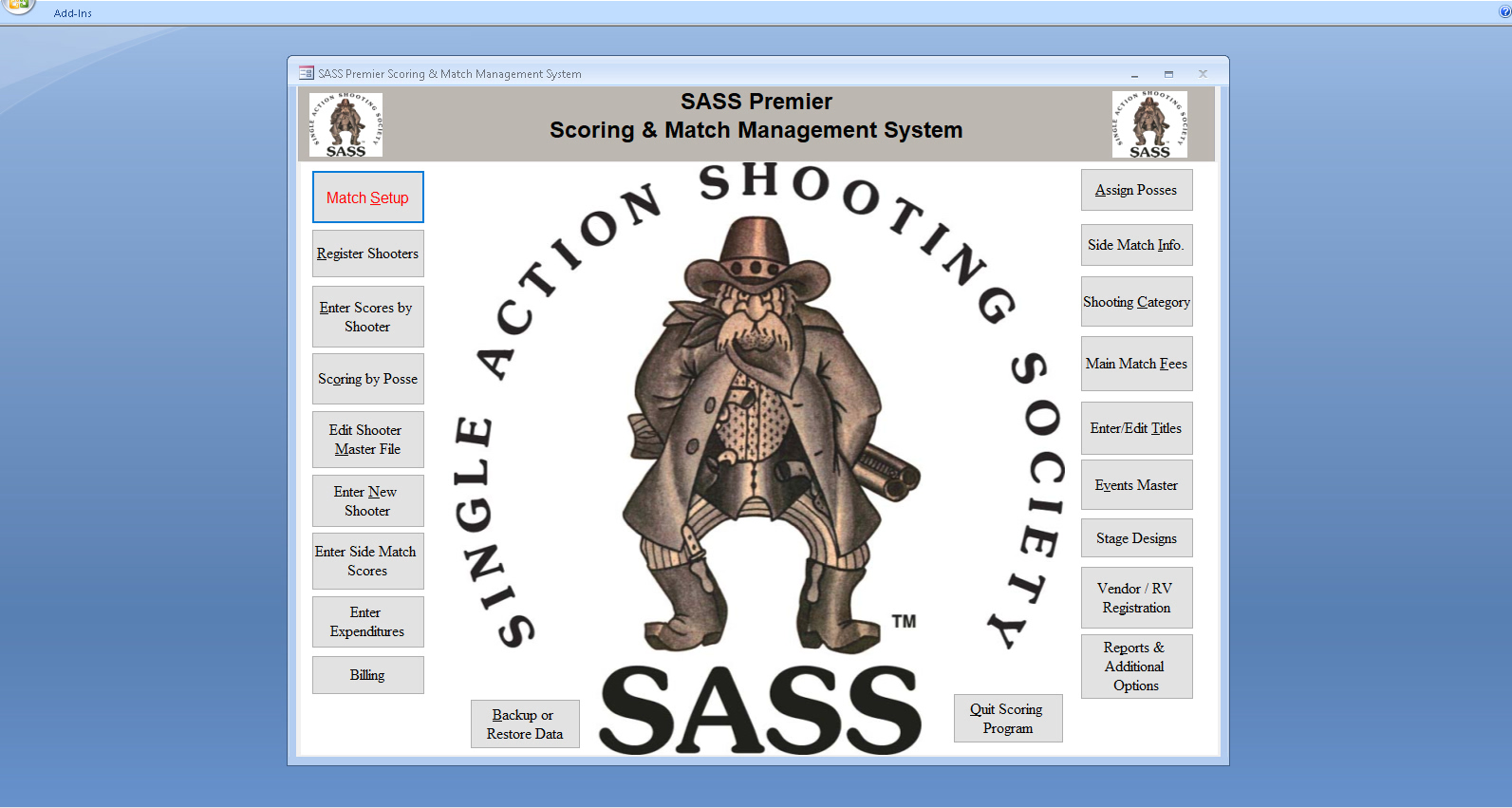
Task: Open Match Setup
Action: pos(367,197)
